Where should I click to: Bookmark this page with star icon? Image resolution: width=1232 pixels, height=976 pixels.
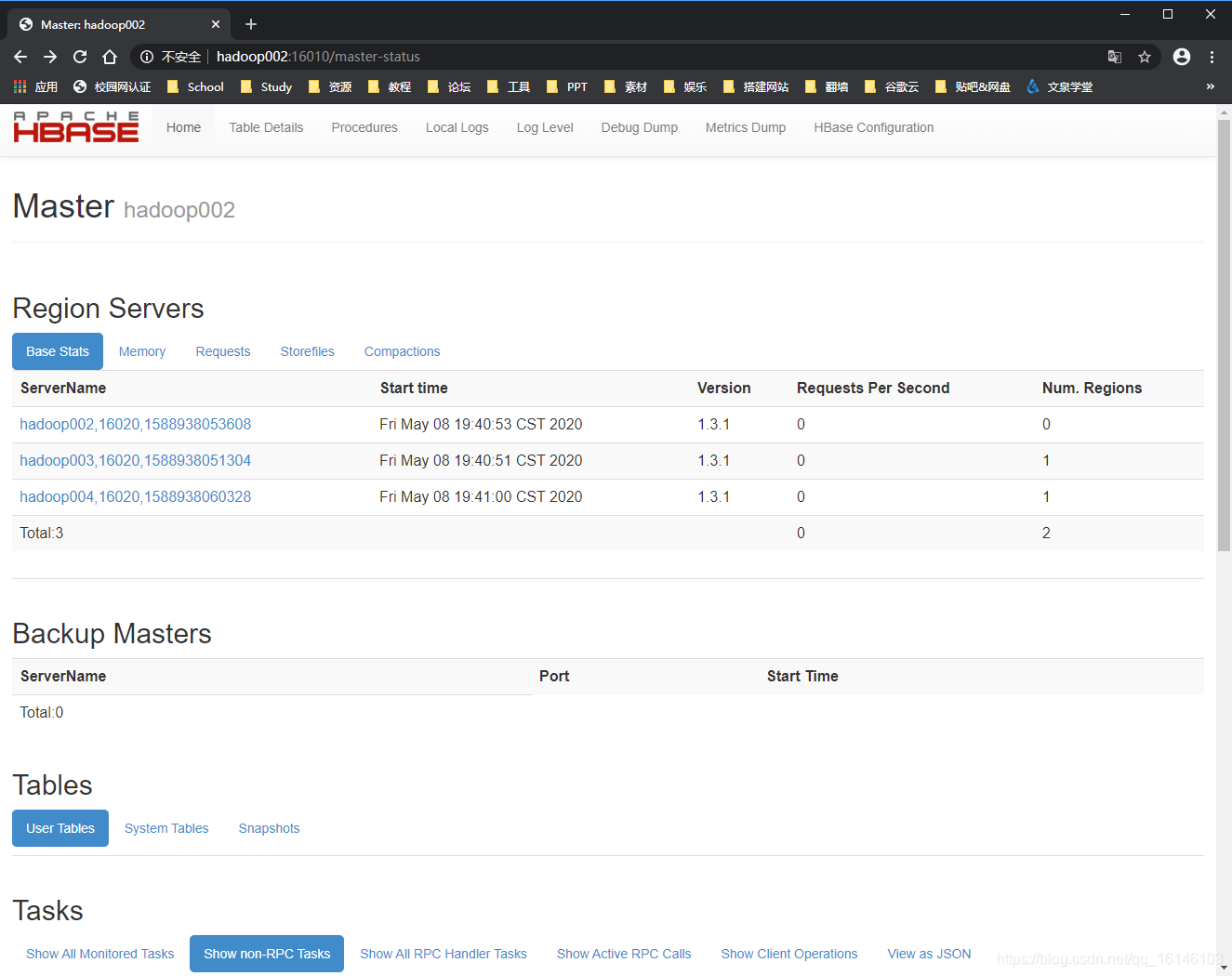point(1145,57)
